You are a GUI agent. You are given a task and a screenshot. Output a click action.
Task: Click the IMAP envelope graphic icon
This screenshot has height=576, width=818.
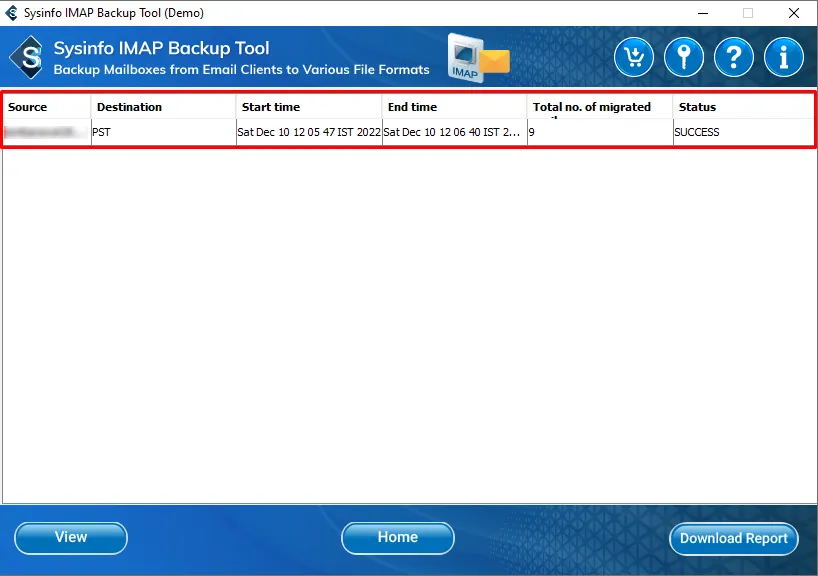coord(478,58)
